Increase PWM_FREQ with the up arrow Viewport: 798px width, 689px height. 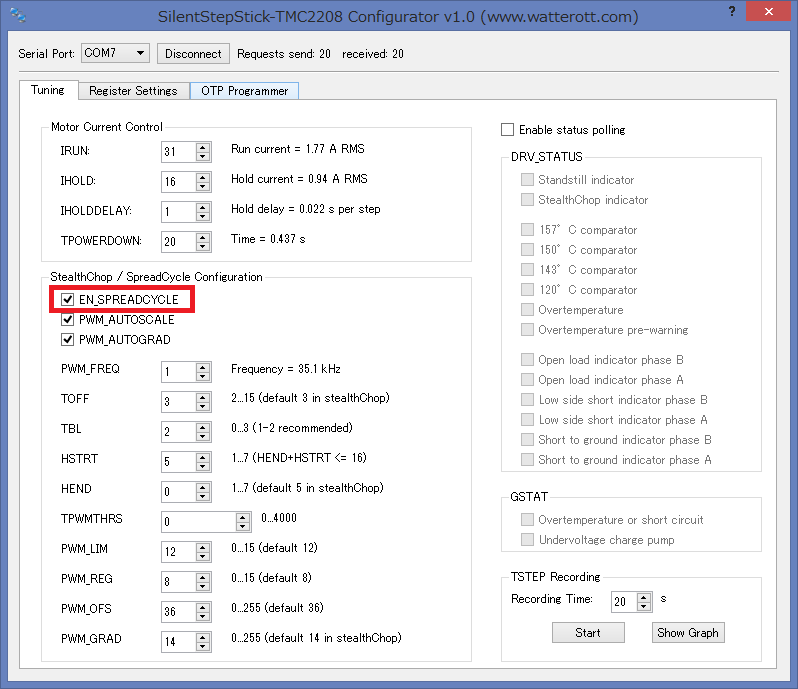[203, 367]
